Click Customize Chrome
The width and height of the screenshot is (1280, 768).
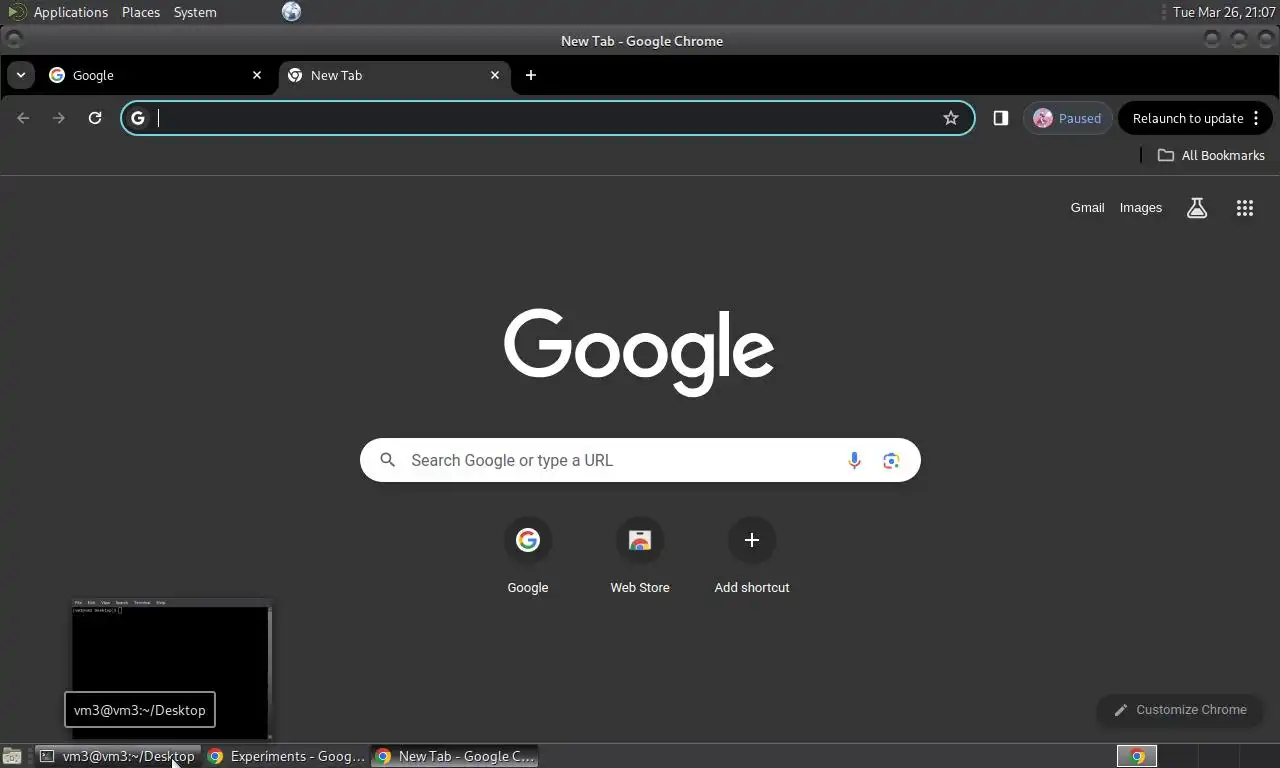[x=1180, y=710]
